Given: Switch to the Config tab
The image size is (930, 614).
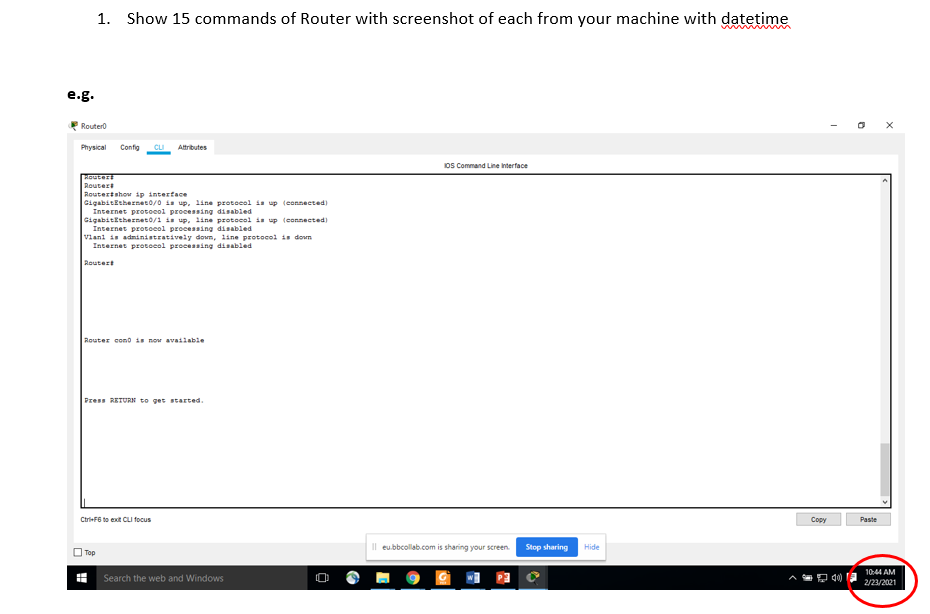Looking at the screenshot, I should [x=129, y=147].
